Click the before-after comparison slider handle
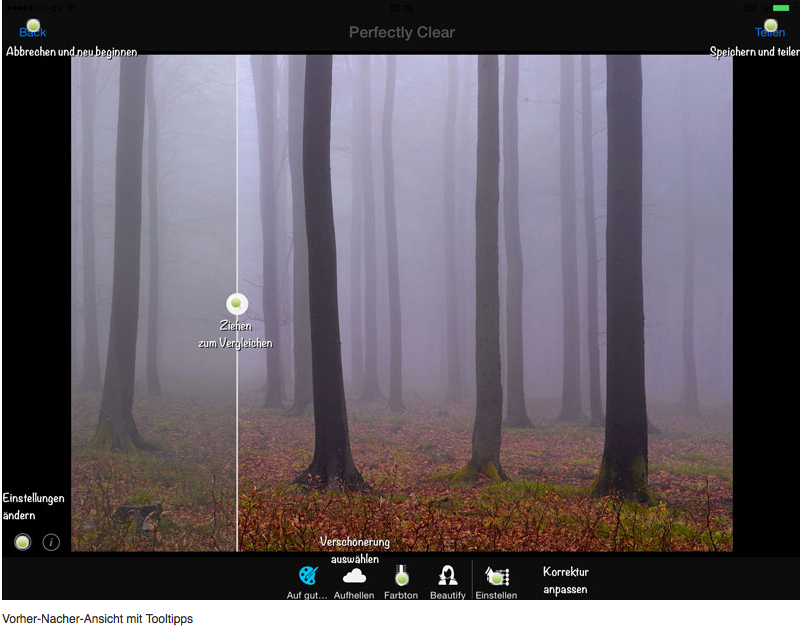800x630 pixels. (x=237, y=302)
